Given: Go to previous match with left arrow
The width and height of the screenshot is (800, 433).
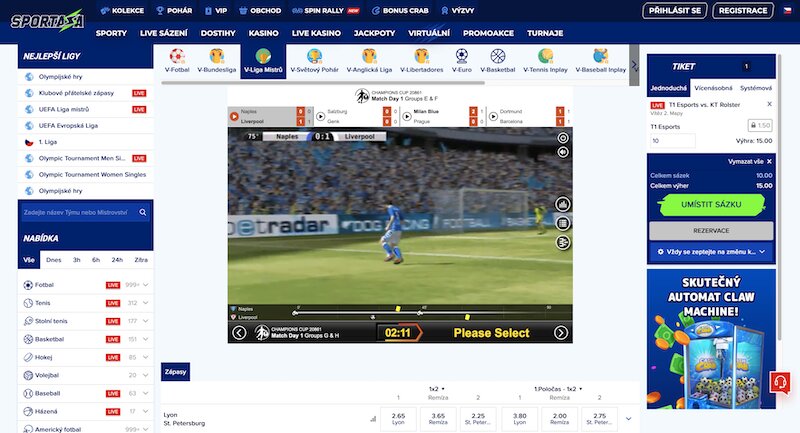Looking at the screenshot, I should point(239,333).
